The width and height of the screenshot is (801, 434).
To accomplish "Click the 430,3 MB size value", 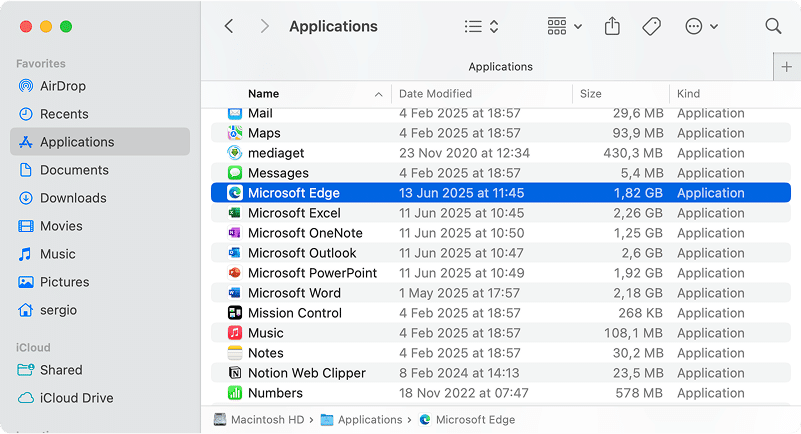I will [632, 153].
